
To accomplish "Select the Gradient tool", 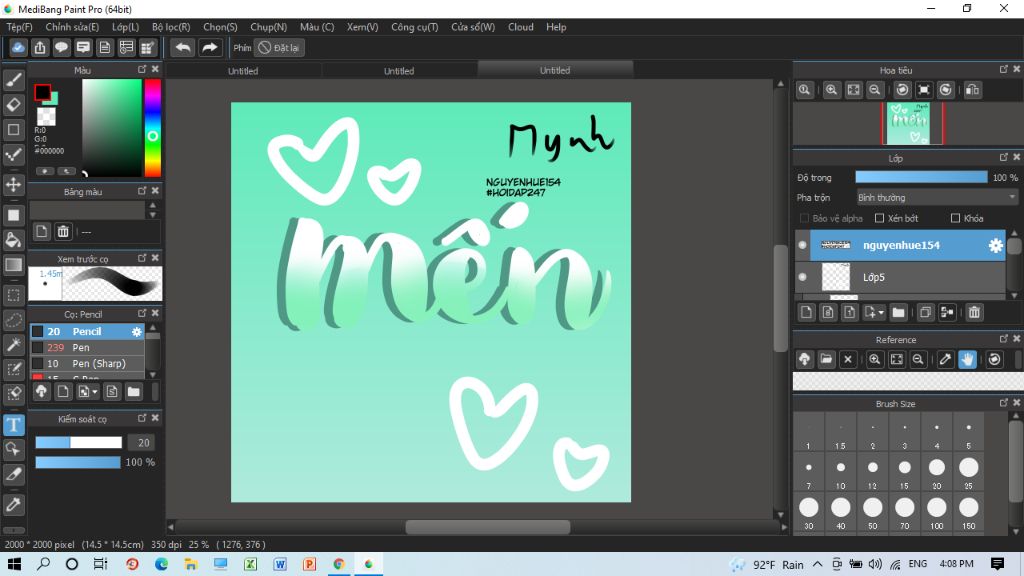I will (x=14, y=264).
